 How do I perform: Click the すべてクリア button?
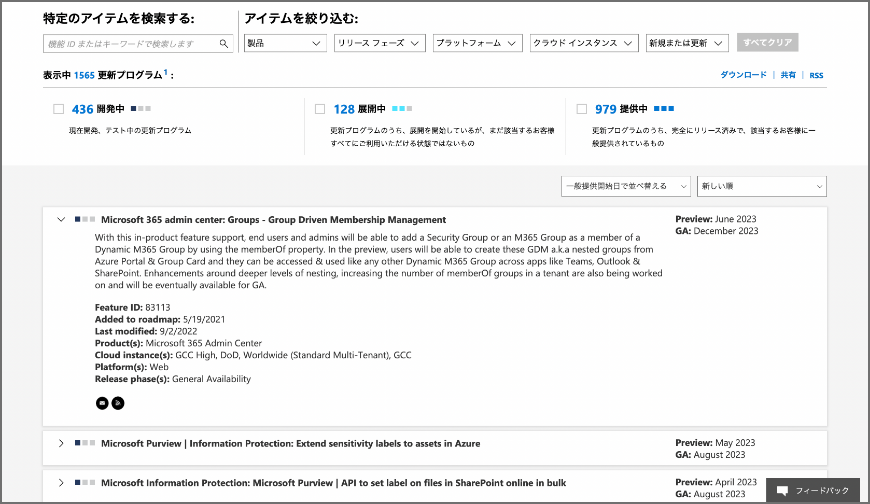[x=767, y=43]
